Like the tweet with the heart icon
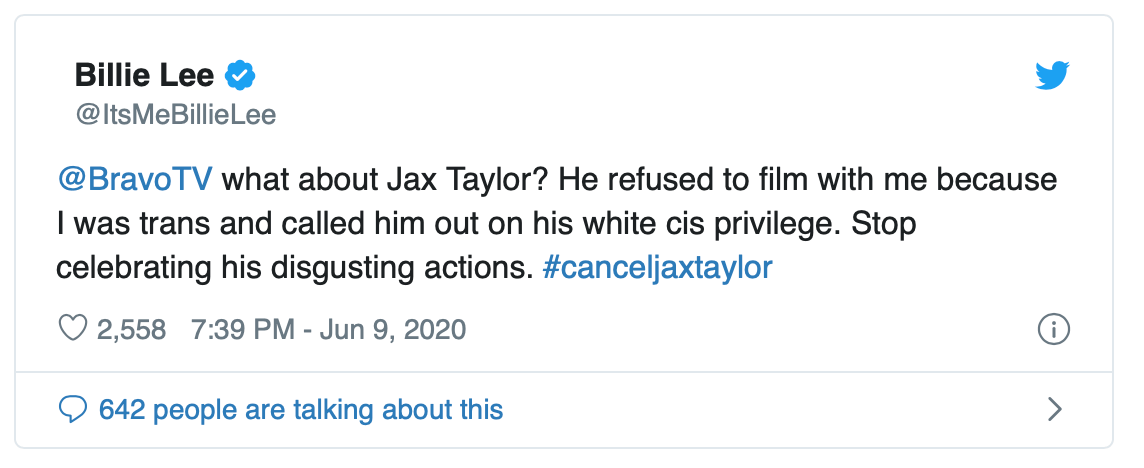Screen dimensions: 1144x468 pos(73,329)
